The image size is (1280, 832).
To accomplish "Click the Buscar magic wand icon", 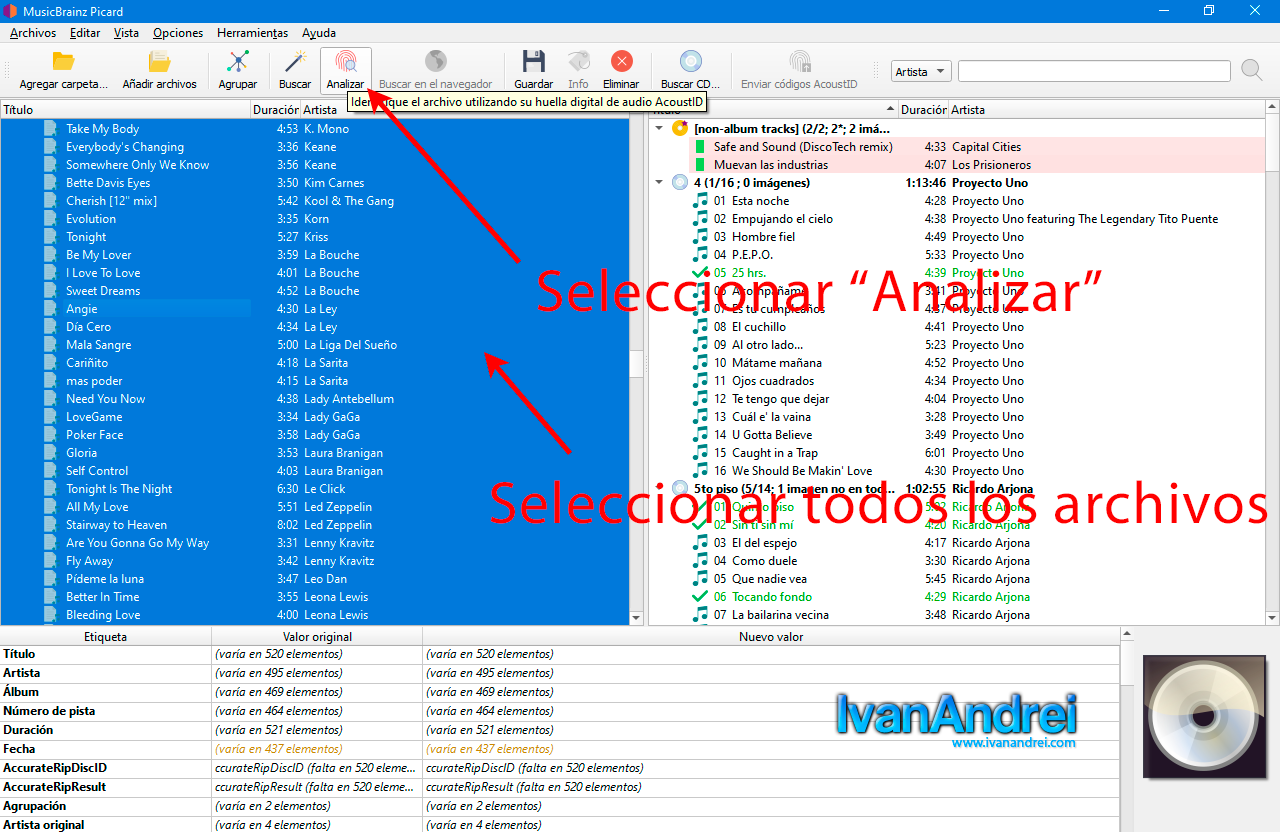I will point(295,62).
